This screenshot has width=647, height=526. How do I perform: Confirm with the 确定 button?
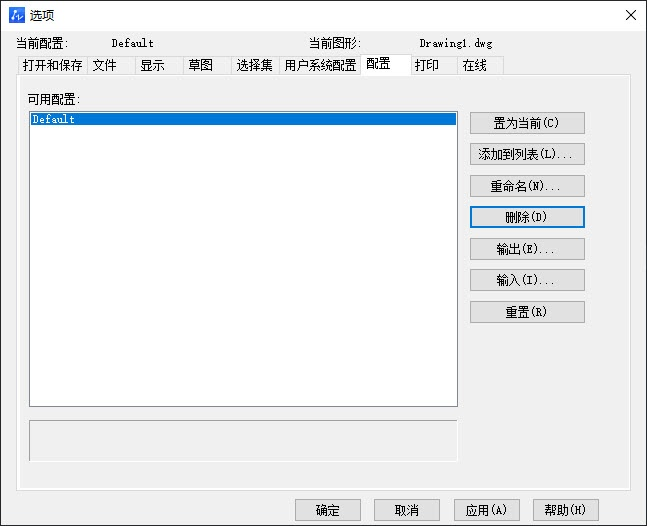click(328, 510)
